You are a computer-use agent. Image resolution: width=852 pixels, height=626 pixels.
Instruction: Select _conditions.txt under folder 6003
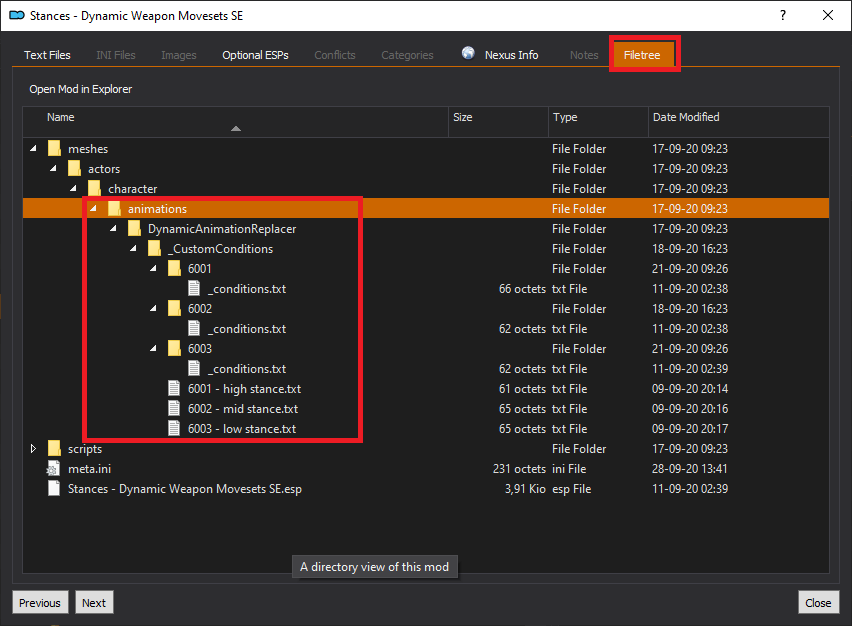[247, 368]
